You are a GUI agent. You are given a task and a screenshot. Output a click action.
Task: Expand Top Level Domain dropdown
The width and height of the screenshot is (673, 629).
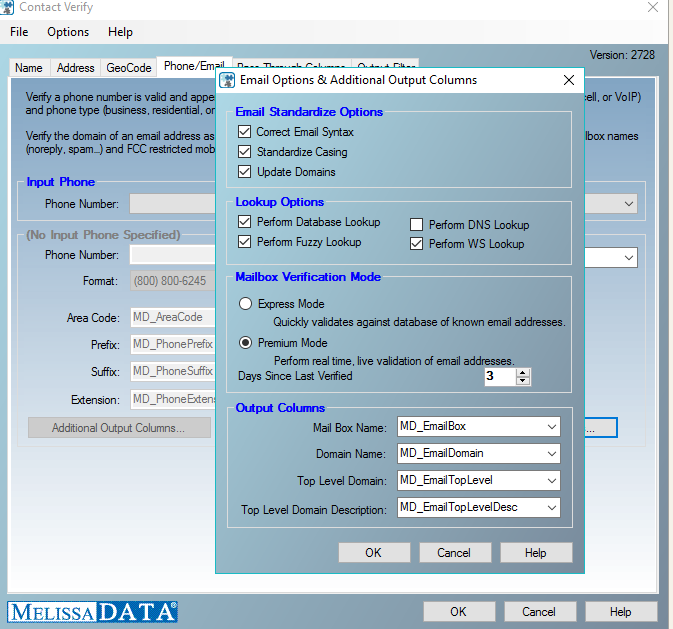(x=552, y=480)
